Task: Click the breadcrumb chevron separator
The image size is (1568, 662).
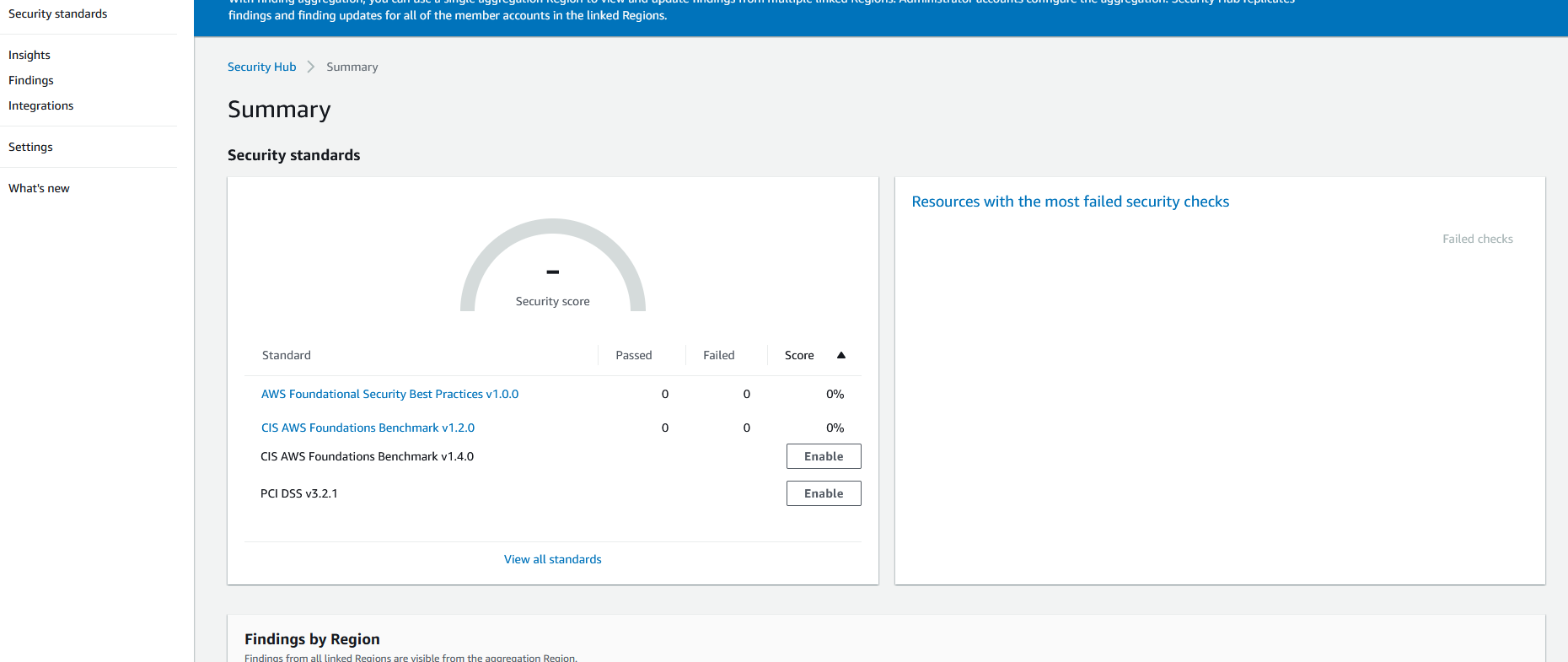Action: click(x=311, y=67)
